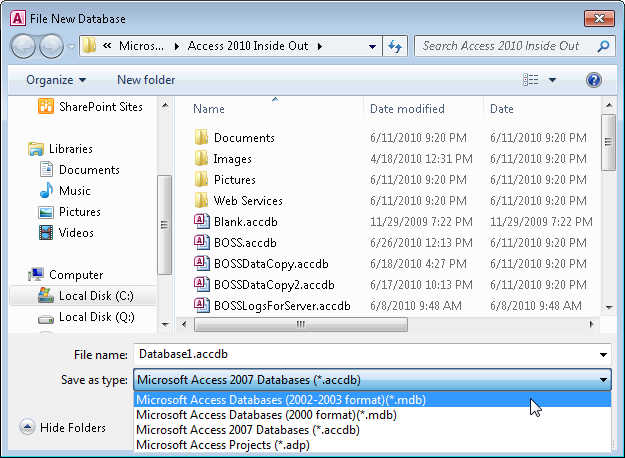The image size is (625, 458).
Task: Click the address bar folder icon
Action: pyautogui.click(x=90, y=45)
